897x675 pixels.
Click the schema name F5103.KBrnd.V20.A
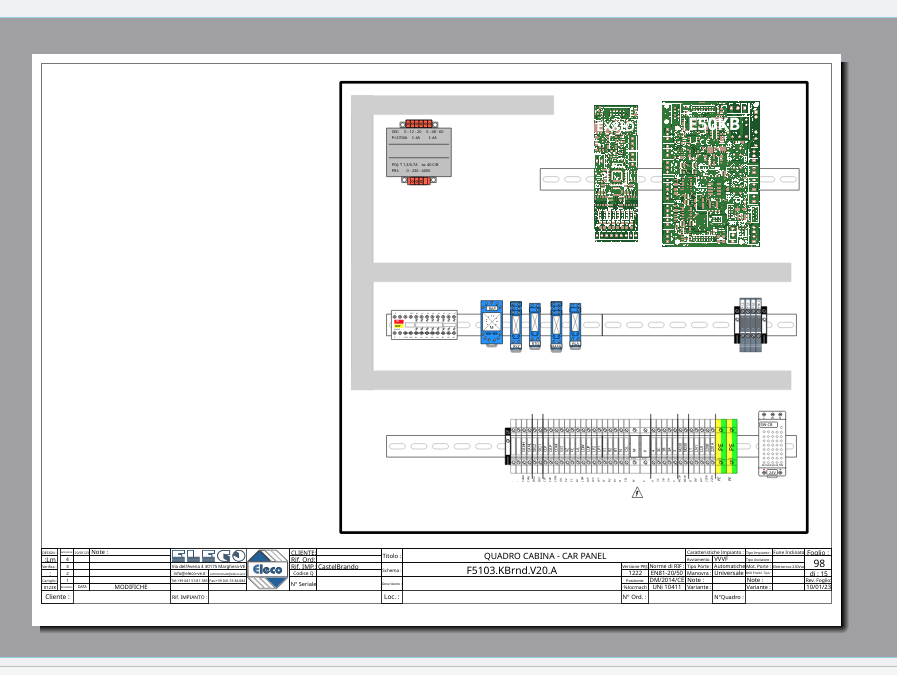[x=511, y=571]
